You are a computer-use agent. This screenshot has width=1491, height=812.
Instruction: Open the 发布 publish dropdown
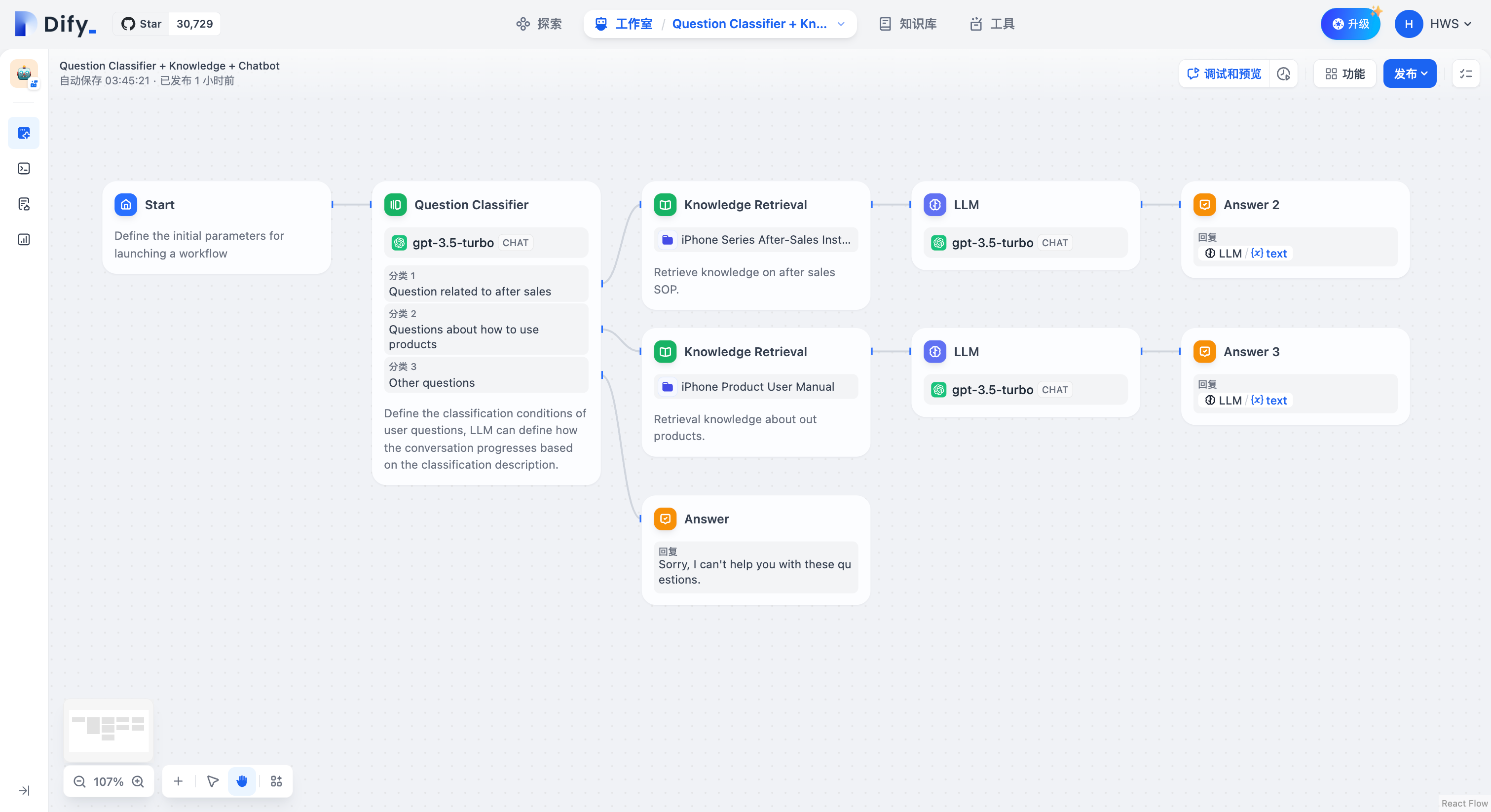1410,74
